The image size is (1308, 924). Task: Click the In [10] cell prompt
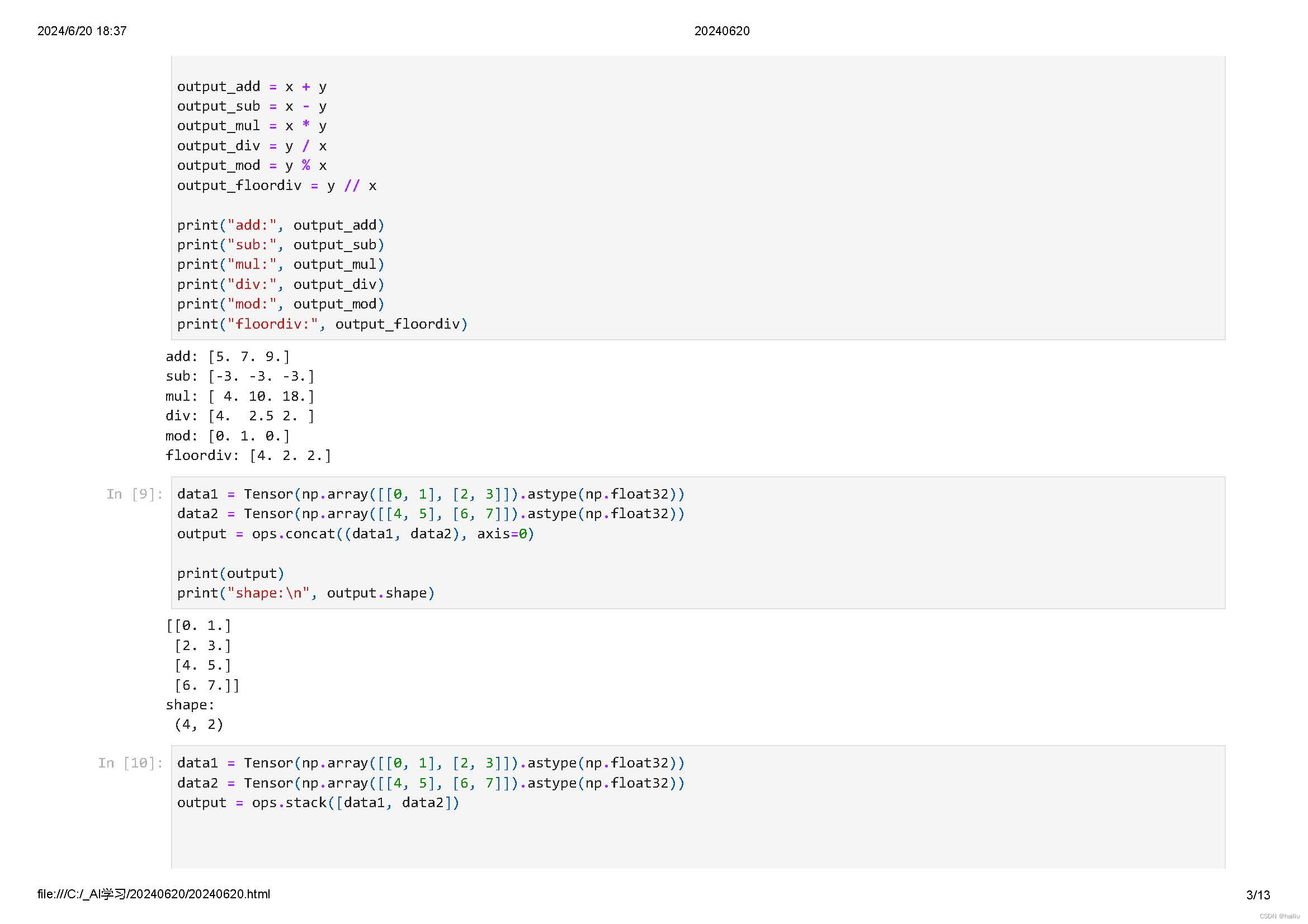coord(130,763)
